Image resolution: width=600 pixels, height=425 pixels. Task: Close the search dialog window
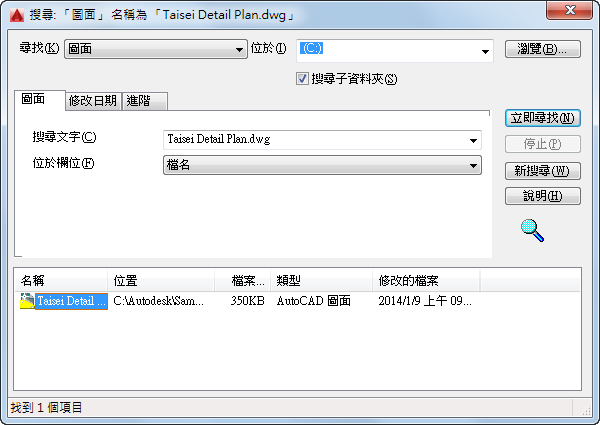point(569,10)
